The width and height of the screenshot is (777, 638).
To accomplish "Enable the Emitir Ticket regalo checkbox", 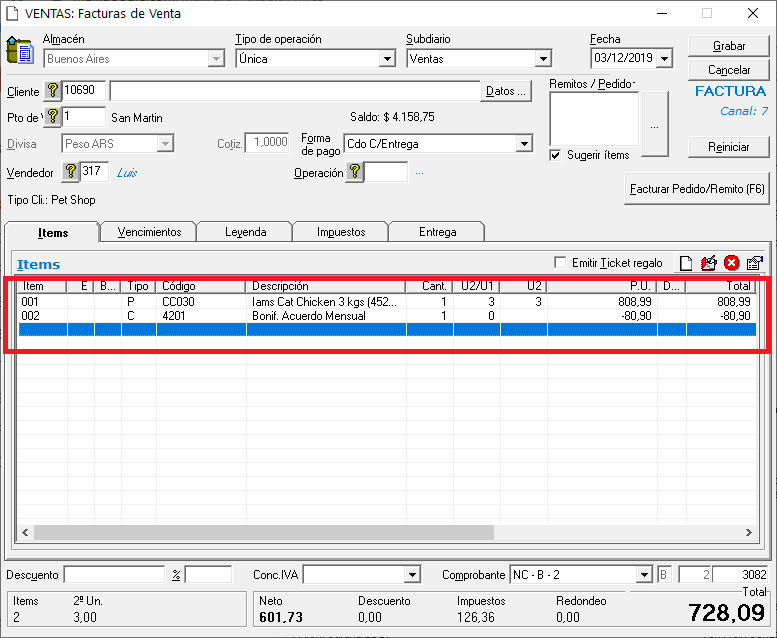I will 560,263.
